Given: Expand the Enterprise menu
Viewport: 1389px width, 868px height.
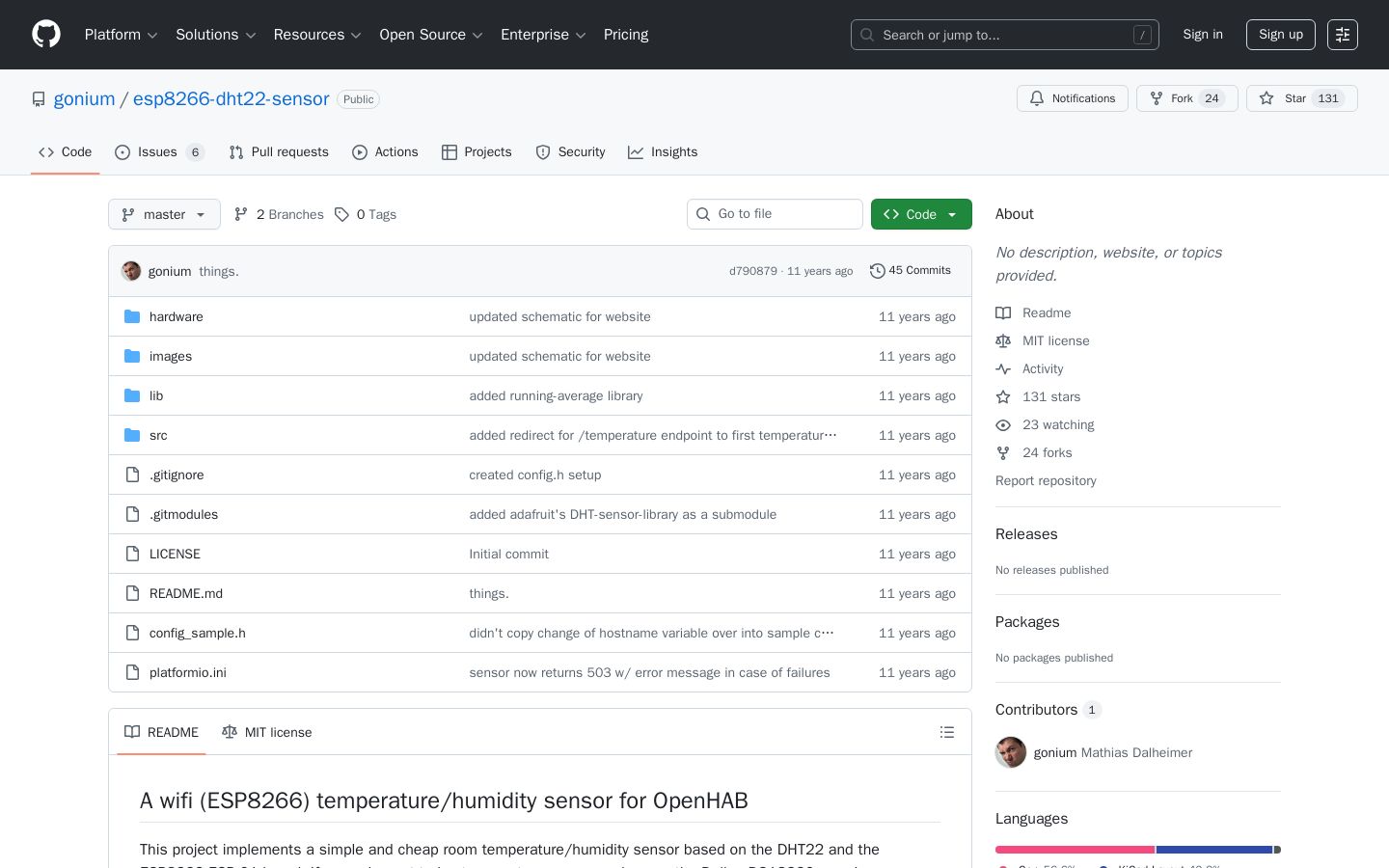Looking at the screenshot, I should tap(543, 35).
